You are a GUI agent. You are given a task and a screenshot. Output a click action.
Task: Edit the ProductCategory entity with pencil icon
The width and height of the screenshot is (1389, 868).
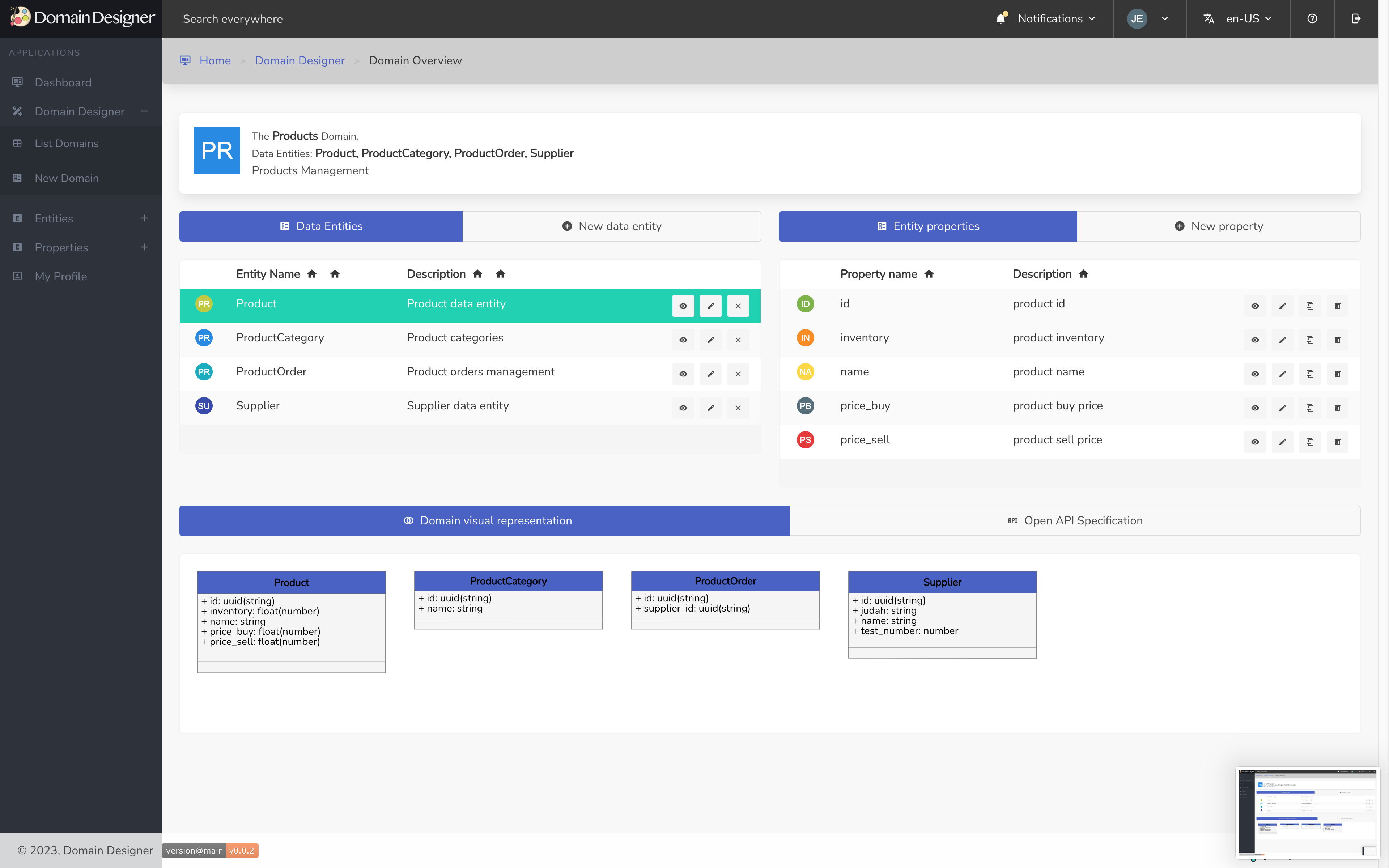710,340
